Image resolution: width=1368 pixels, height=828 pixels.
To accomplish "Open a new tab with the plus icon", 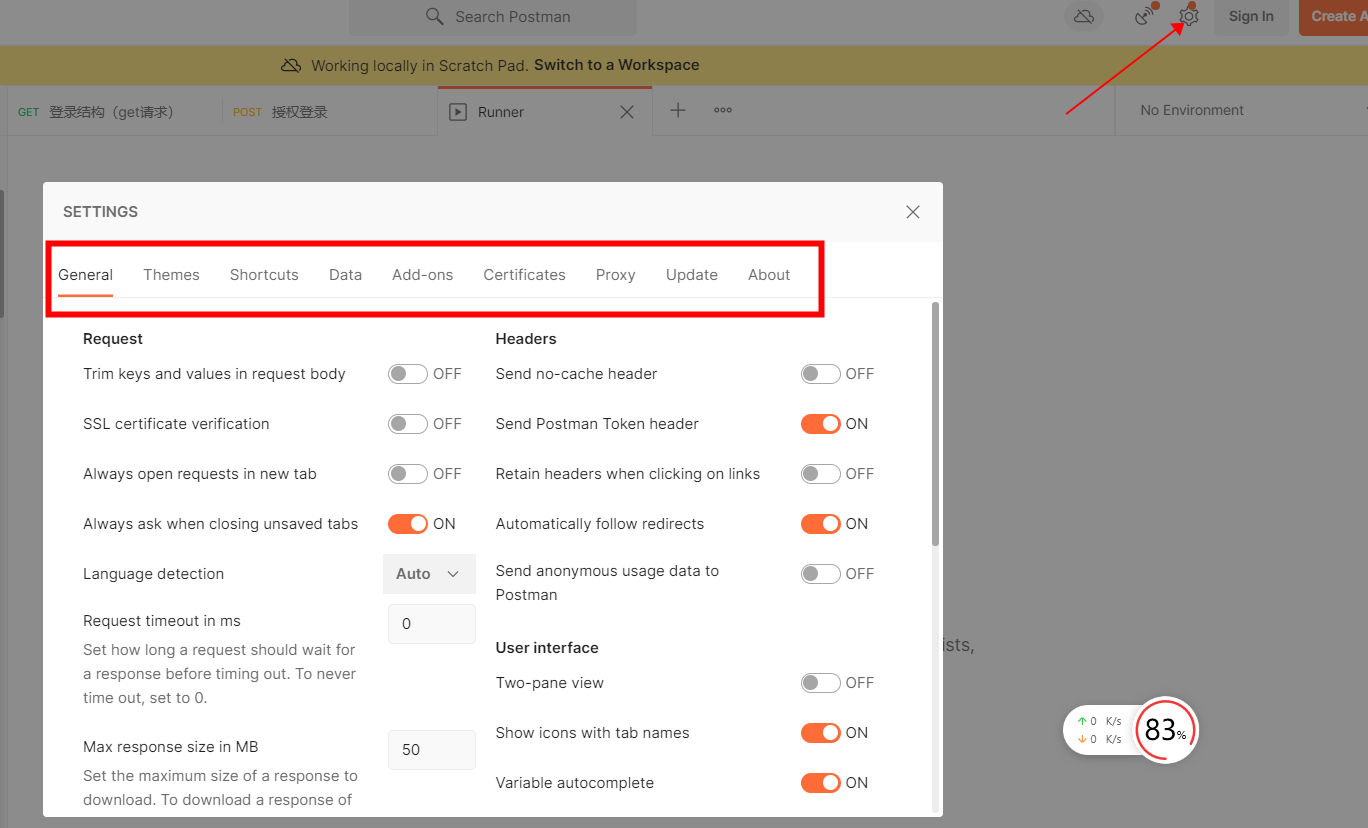I will point(678,110).
